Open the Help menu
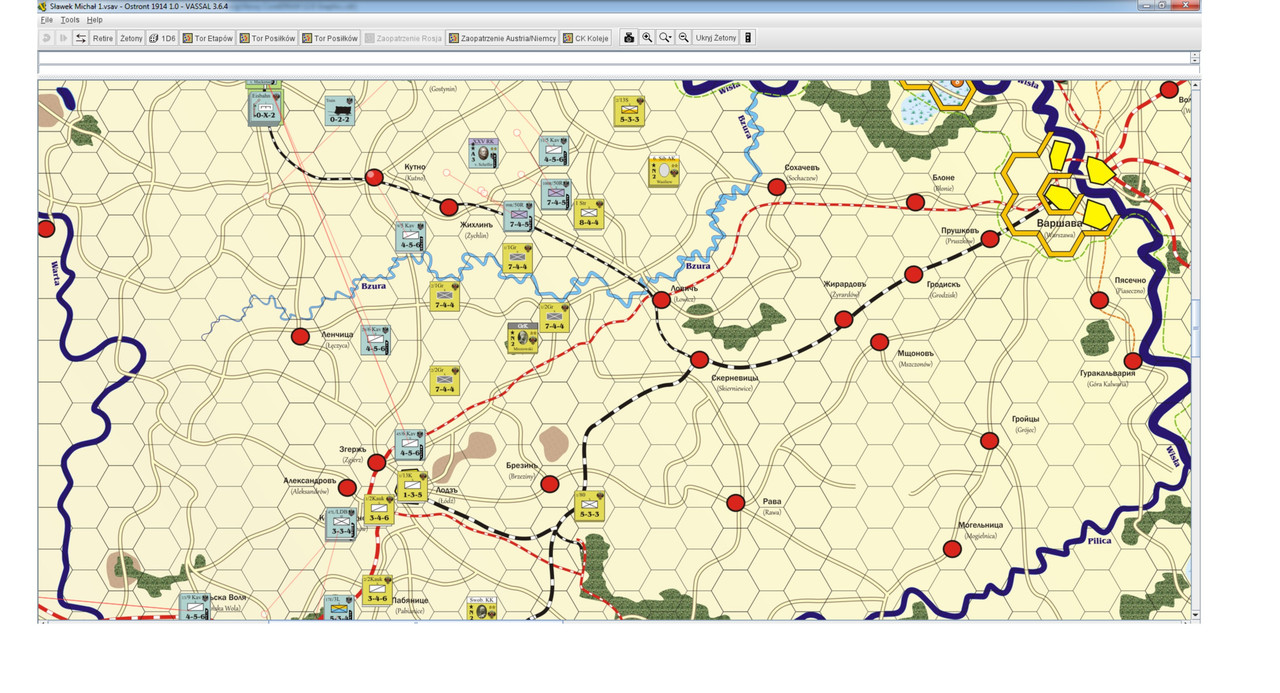This screenshot has width=1280, height=693. pos(95,20)
